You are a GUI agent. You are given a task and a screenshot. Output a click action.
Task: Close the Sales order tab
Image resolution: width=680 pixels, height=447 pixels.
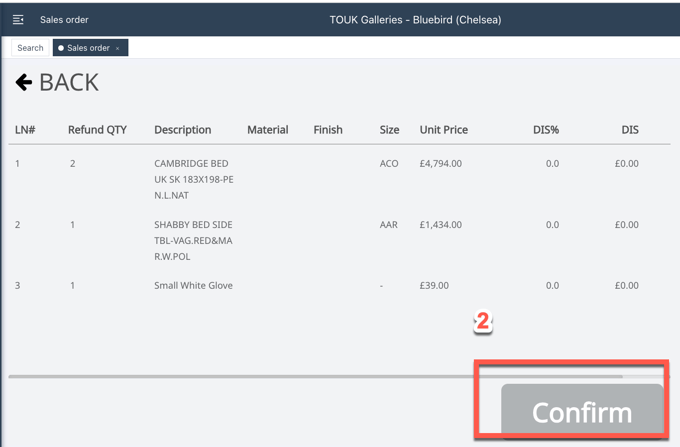coord(118,48)
